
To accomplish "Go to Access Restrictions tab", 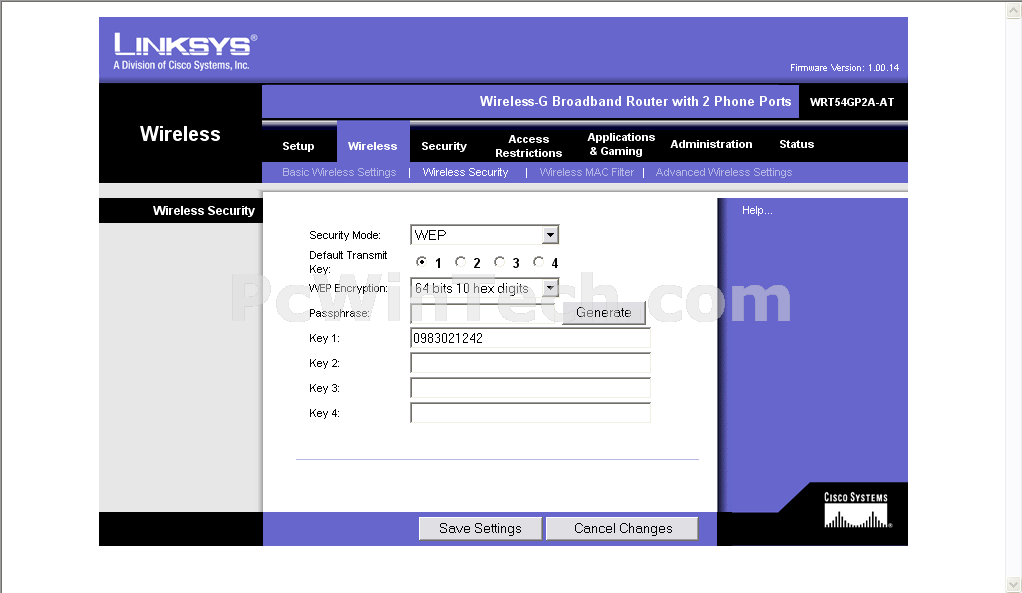I will pos(529,146).
